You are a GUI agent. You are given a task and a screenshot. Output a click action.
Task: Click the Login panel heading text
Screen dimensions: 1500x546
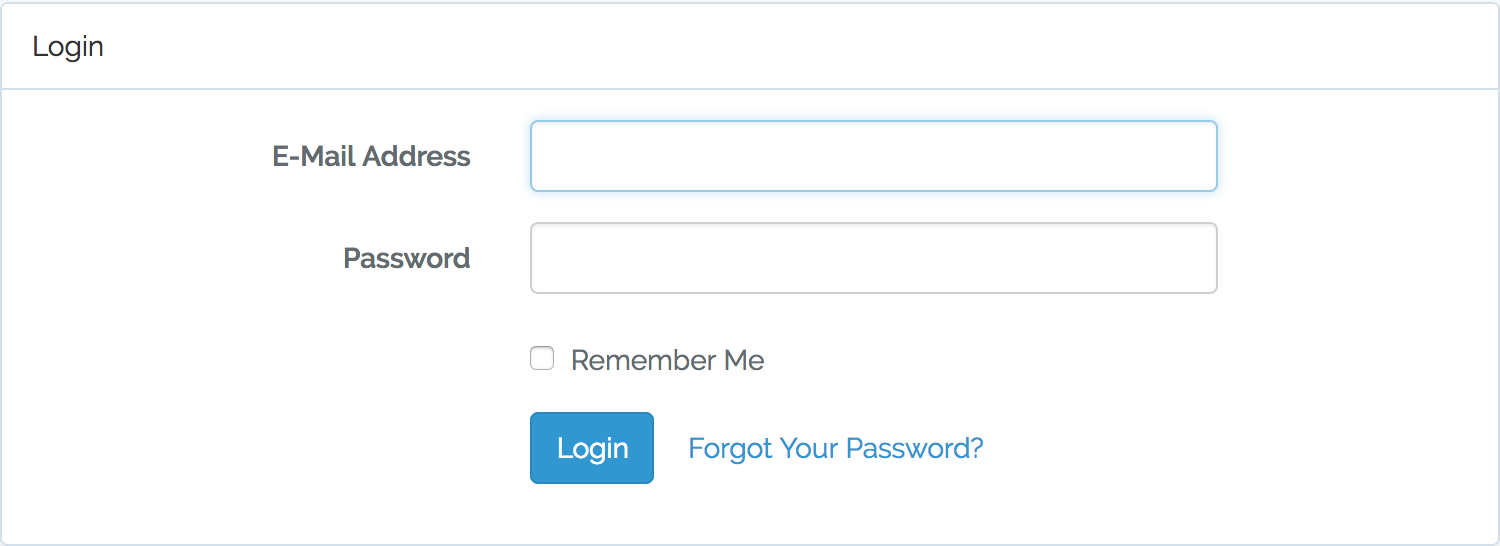tap(68, 47)
